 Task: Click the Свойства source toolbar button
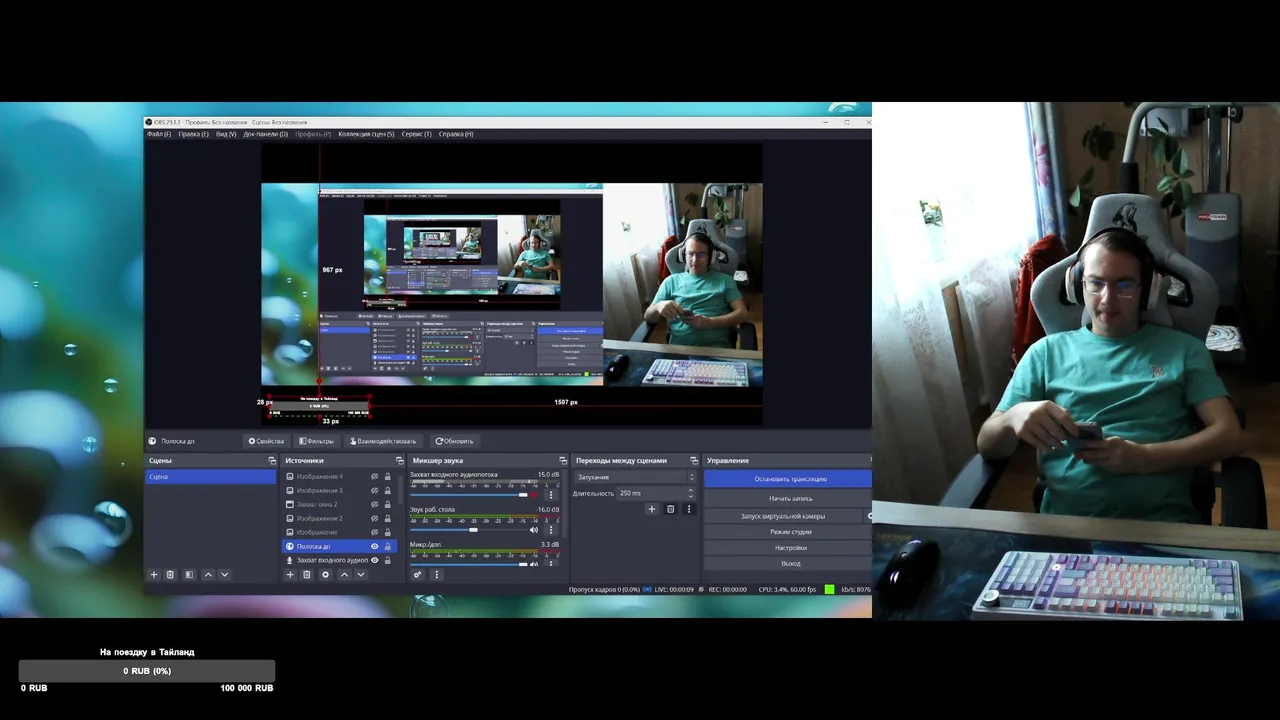tap(266, 441)
